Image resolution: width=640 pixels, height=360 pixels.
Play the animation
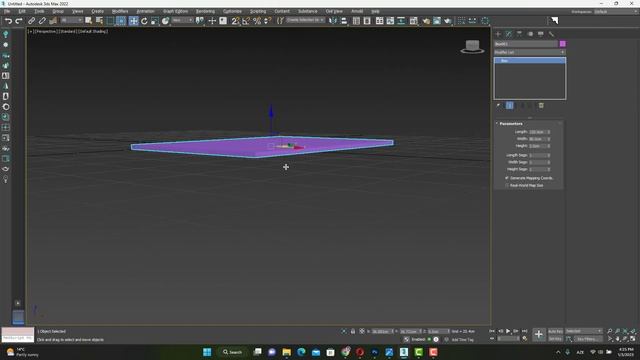[x=508, y=331]
